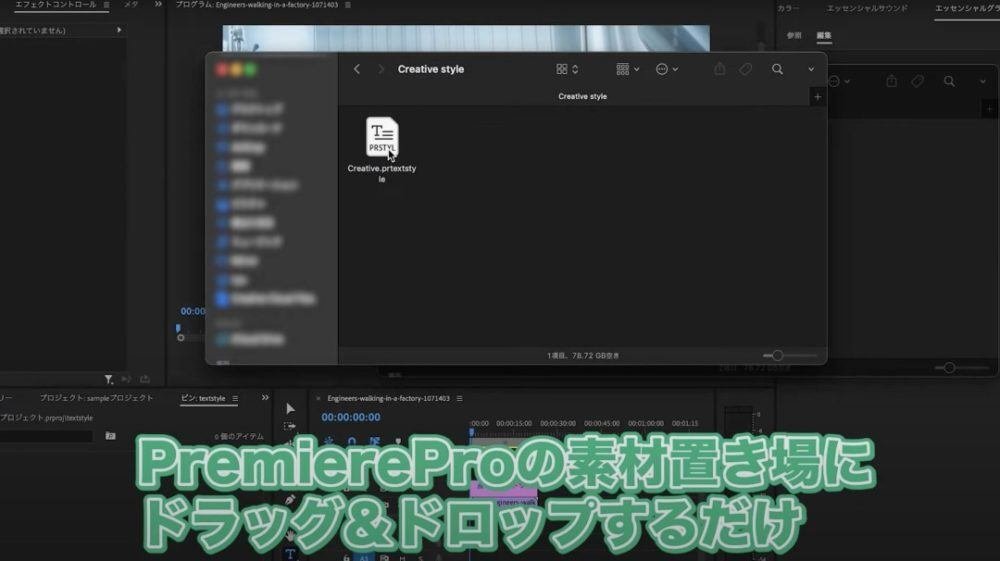This screenshot has width=1000, height=561.
Task: Select the Creative style tab in Finder
Action: point(582,96)
